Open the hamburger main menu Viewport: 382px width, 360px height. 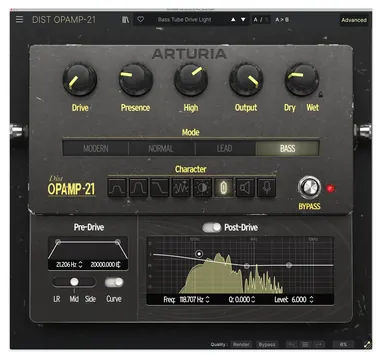click(x=19, y=19)
